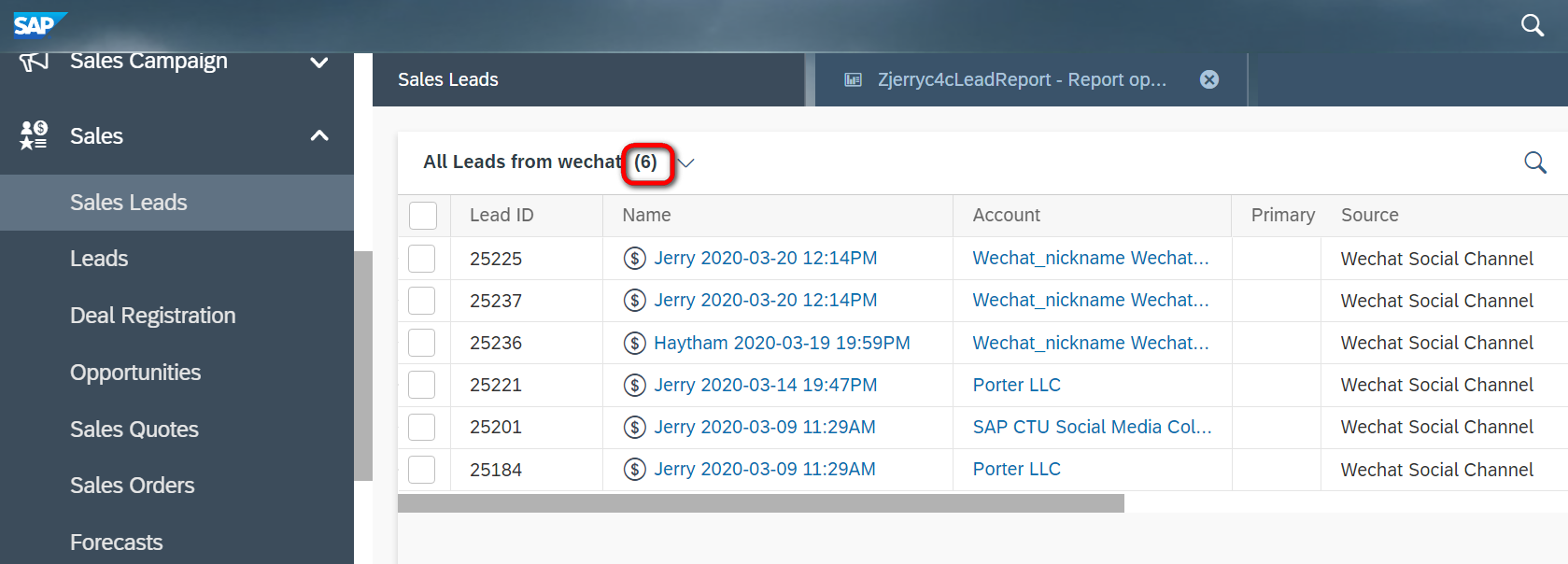Click the Sales Campaign megaphone icon
The height and width of the screenshot is (564, 1568).
click(x=34, y=62)
